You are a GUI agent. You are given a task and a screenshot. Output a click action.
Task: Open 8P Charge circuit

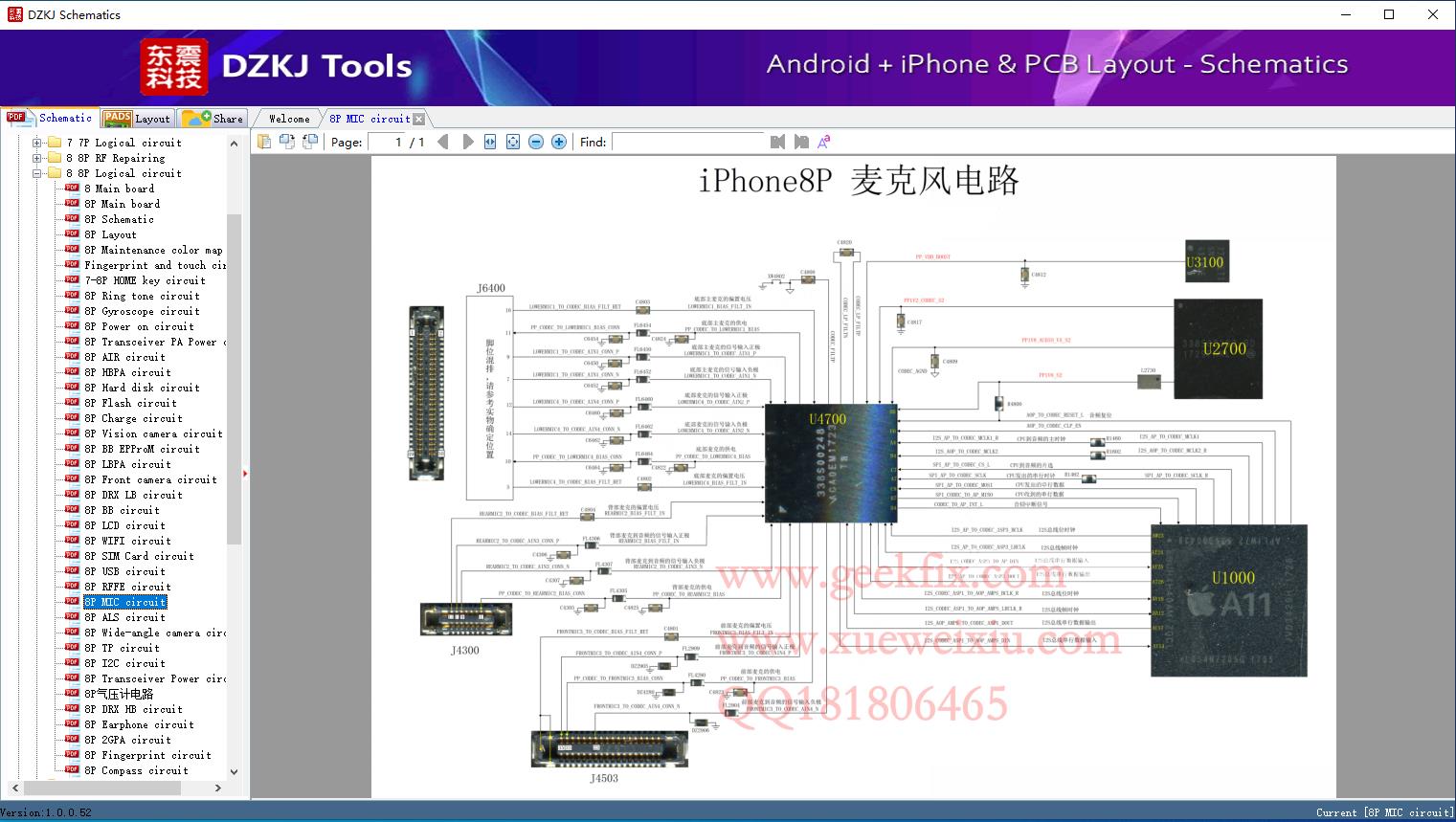[133, 418]
